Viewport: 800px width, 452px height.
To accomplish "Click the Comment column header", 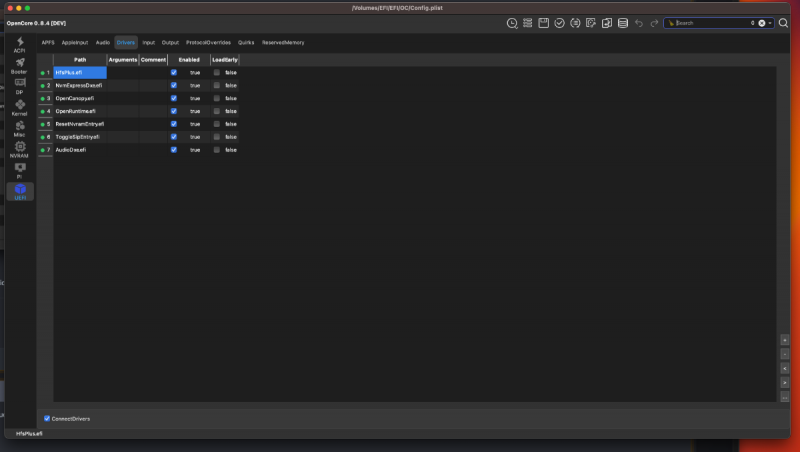I will click(x=153, y=60).
